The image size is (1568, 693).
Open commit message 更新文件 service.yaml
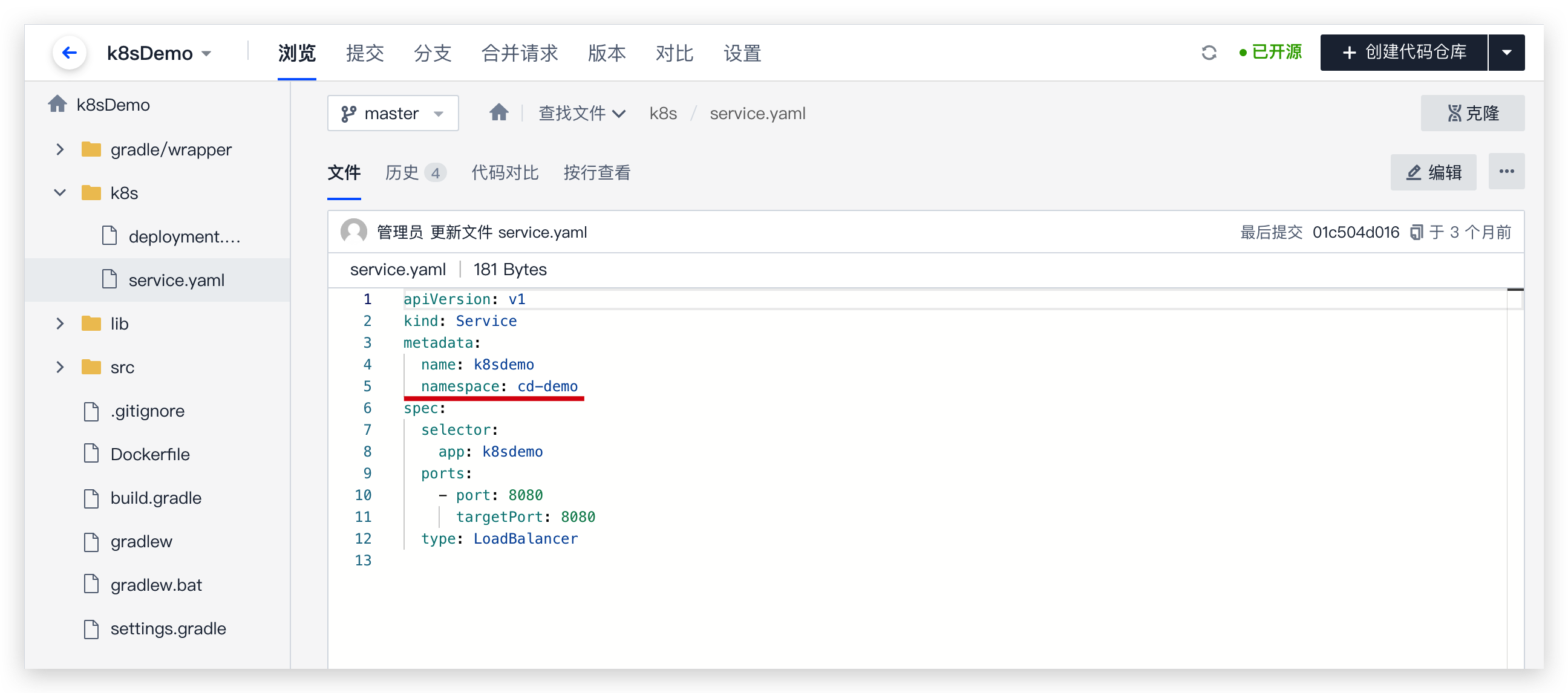(508, 232)
